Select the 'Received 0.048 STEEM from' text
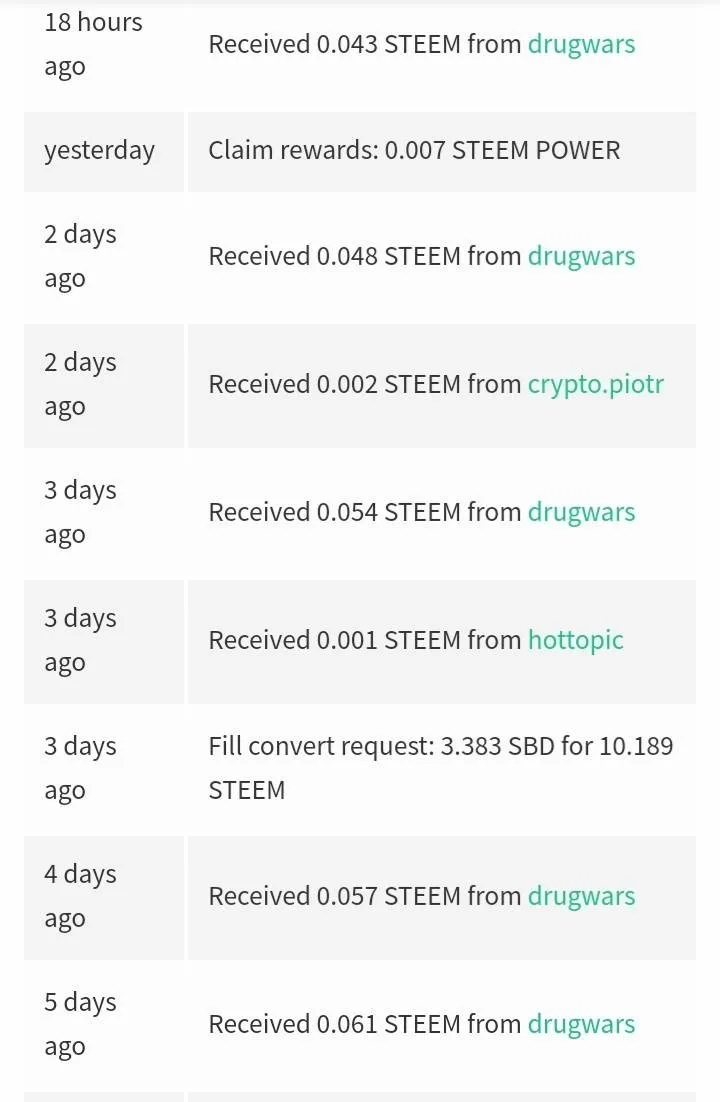This screenshot has height=1102, width=720. pyautogui.click(x=365, y=257)
